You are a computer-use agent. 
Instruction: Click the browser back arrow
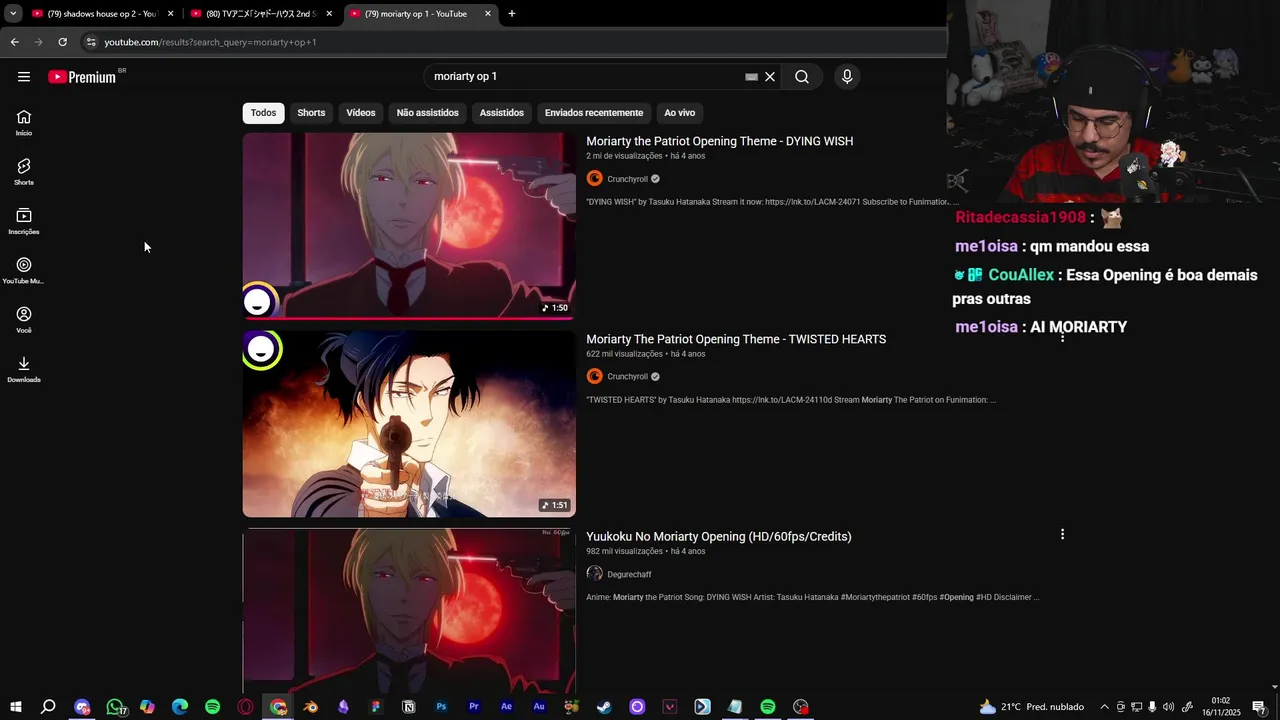click(14, 42)
